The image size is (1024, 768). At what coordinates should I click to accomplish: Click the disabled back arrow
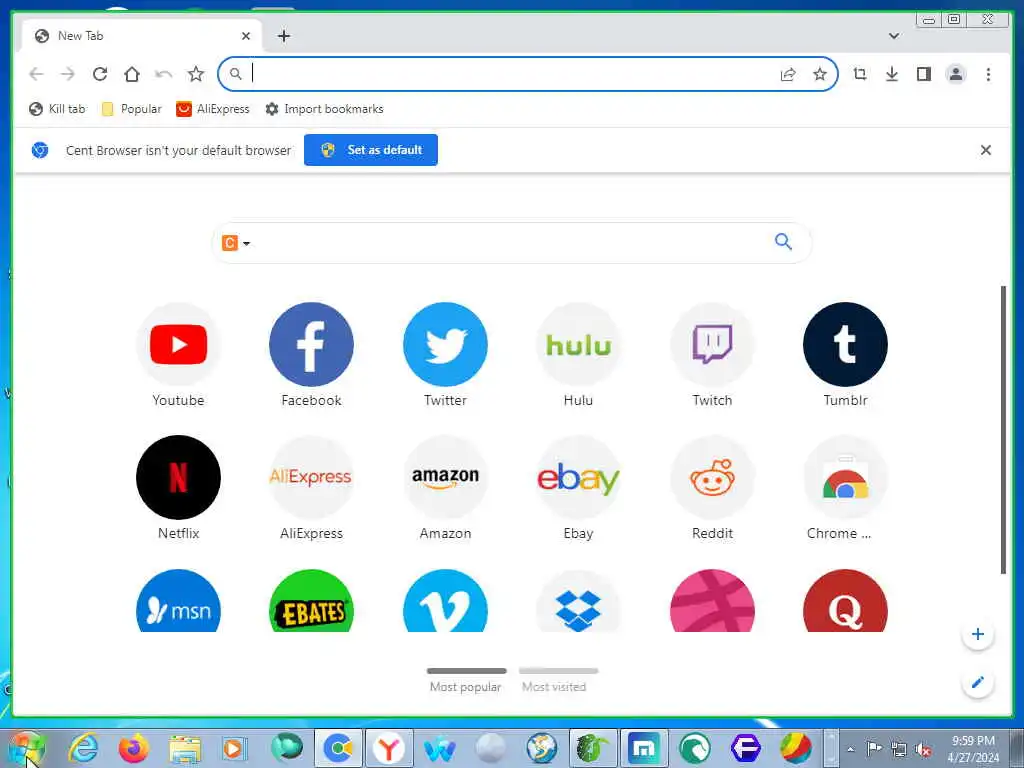point(36,74)
